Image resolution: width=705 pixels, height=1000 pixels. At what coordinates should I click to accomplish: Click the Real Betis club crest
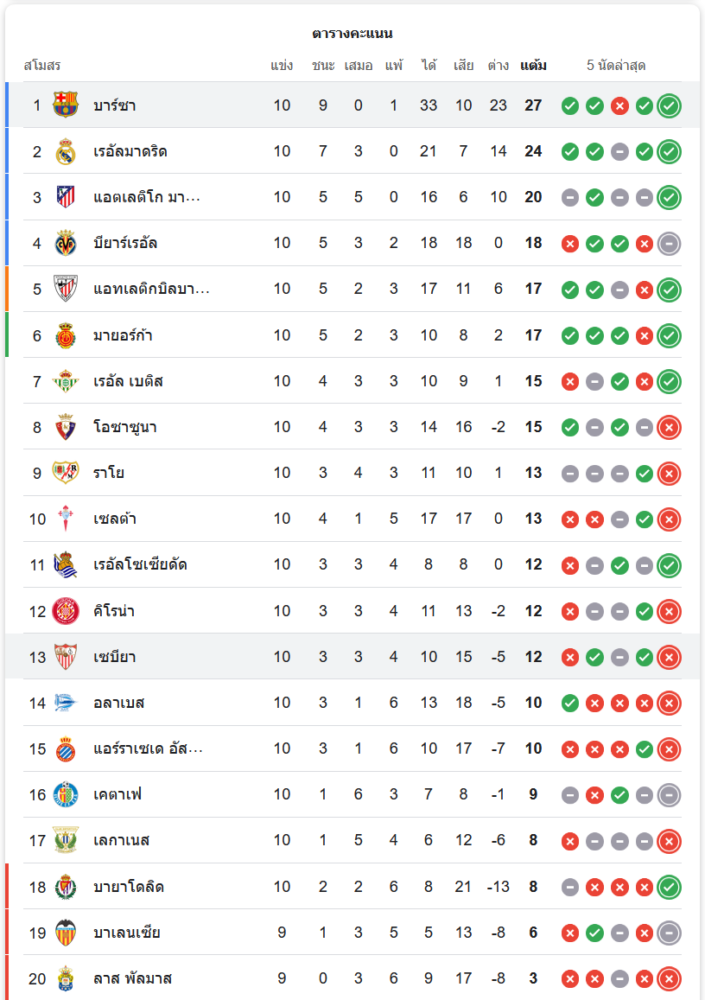(x=66, y=381)
